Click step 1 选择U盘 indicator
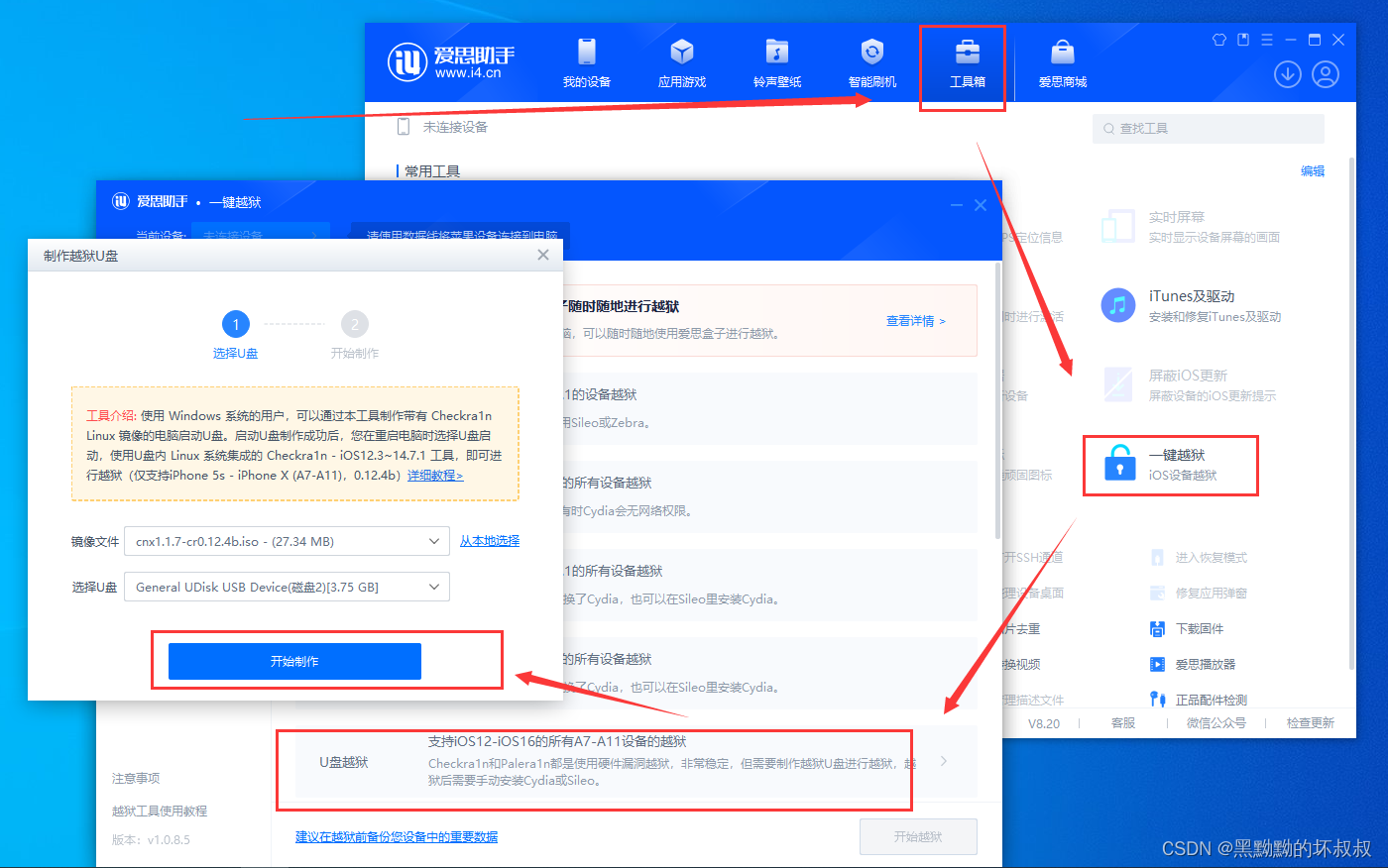Image resolution: width=1388 pixels, height=868 pixels. pyautogui.click(x=236, y=335)
